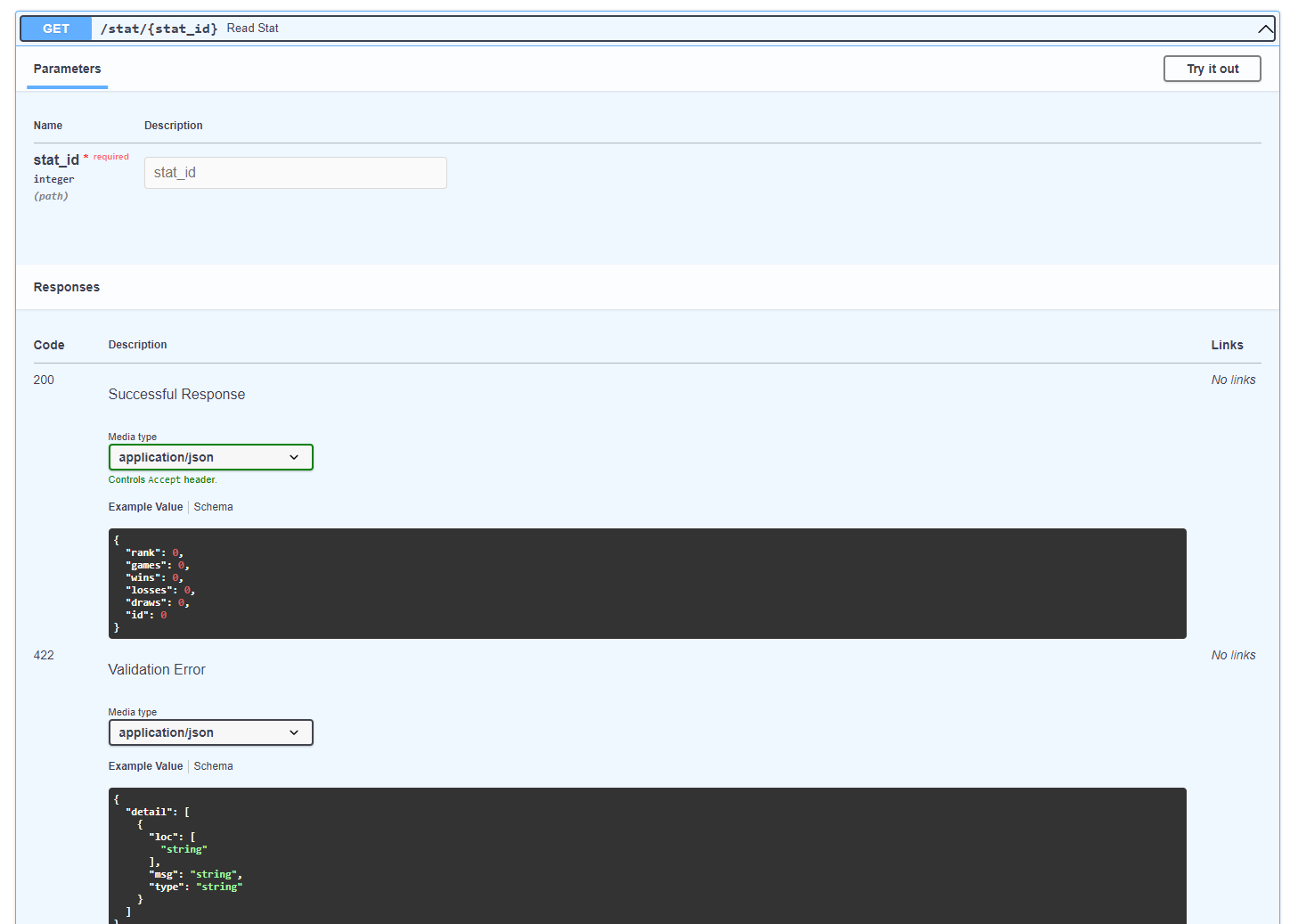Image resolution: width=1290 pixels, height=924 pixels.
Task: Click the Try it out button
Action: [x=1212, y=69]
